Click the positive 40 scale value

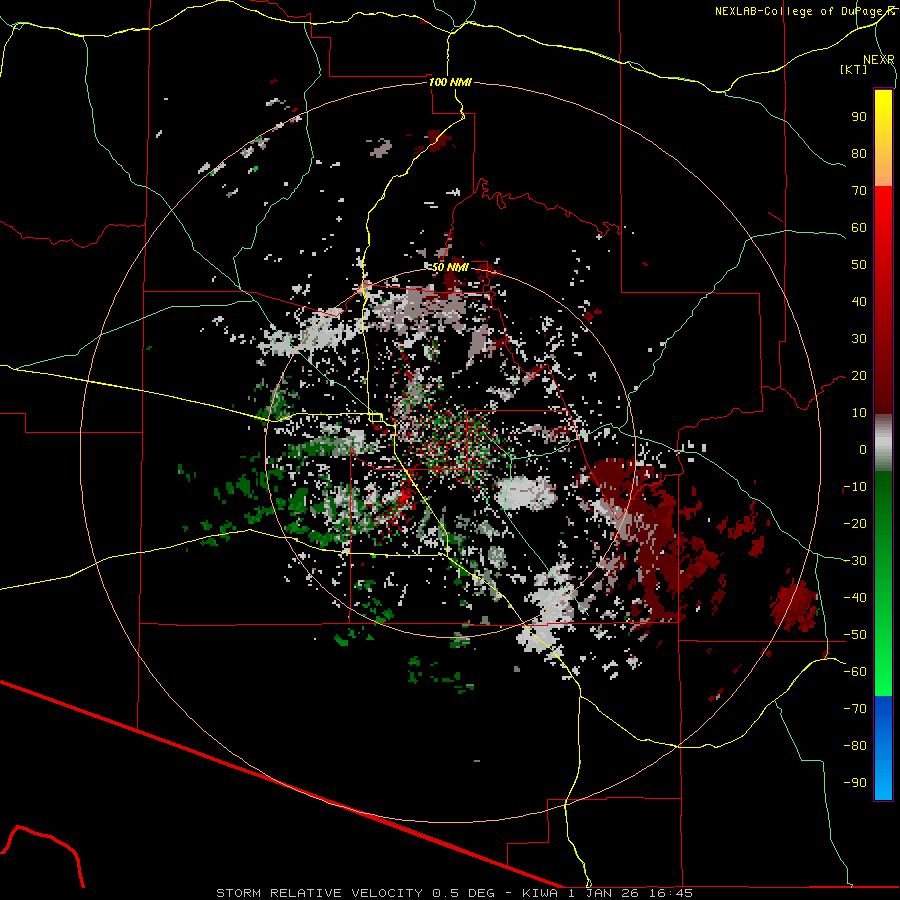859,301
